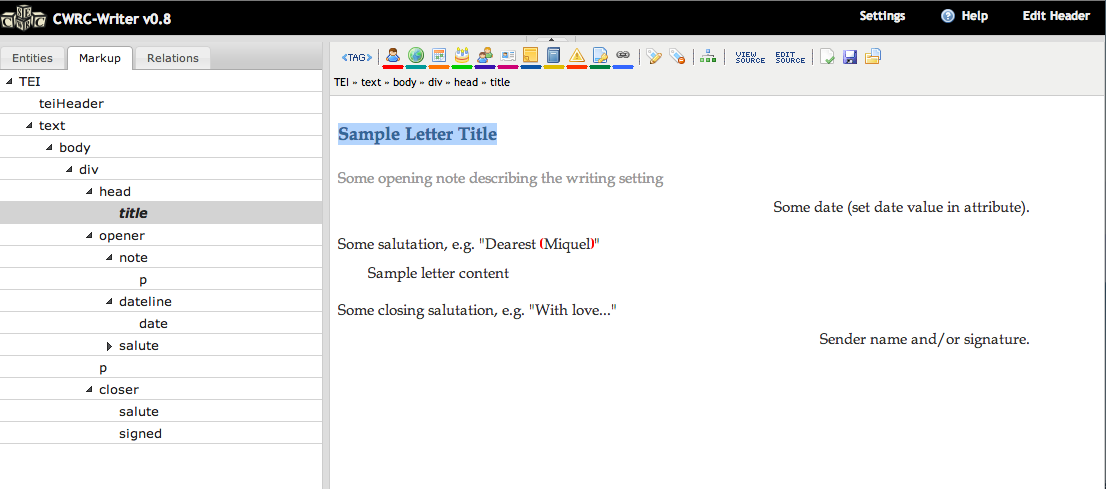The height and width of the screenshot is (489, 1106).
Task: Click the tagged name '(Miquel)' in salutation
Action: (569, 244)
